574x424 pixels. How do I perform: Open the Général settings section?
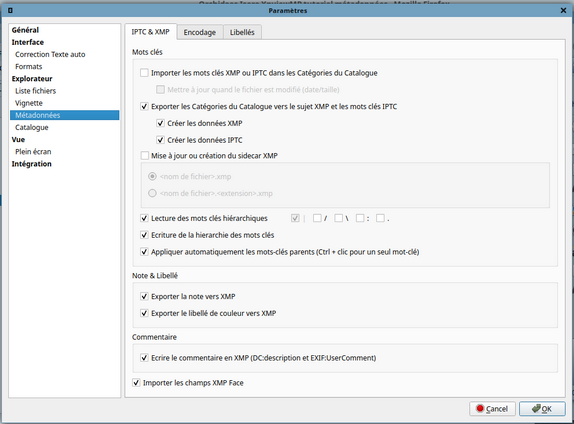(x=25, y=30)
